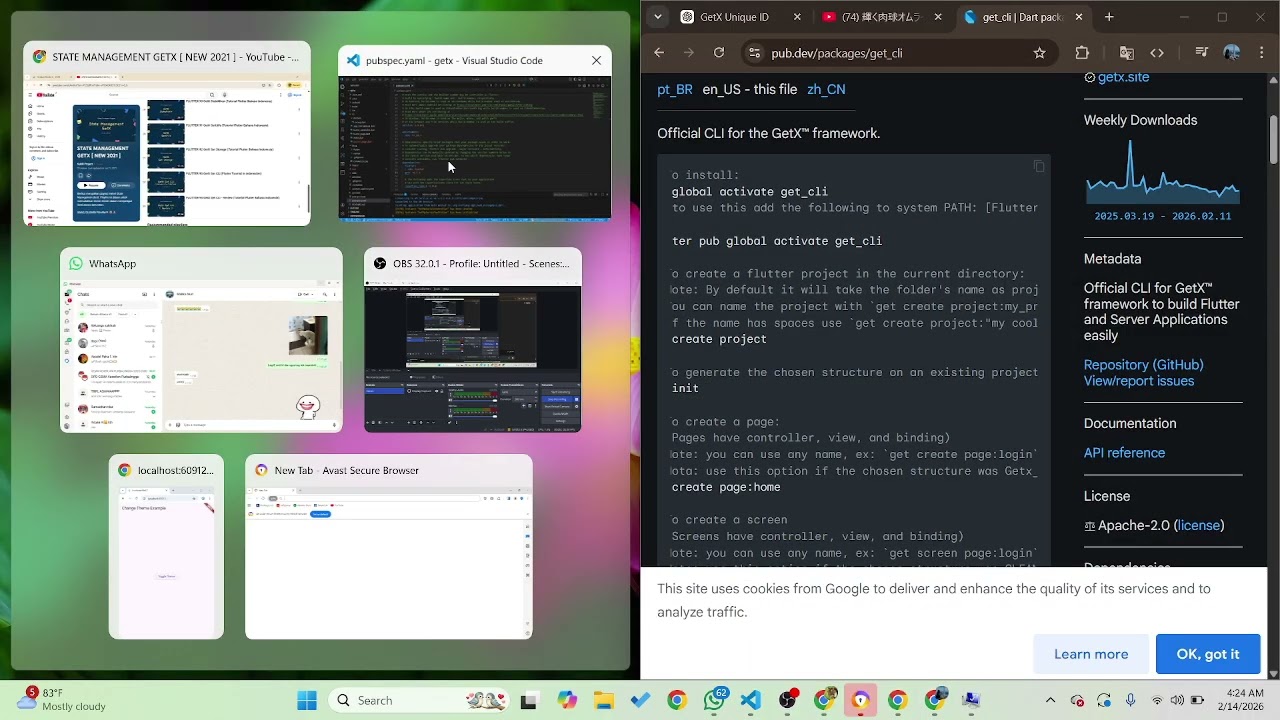
Task: Select the pubspec.yaml Visual Studio Code thumbnail
Action: 475,133
